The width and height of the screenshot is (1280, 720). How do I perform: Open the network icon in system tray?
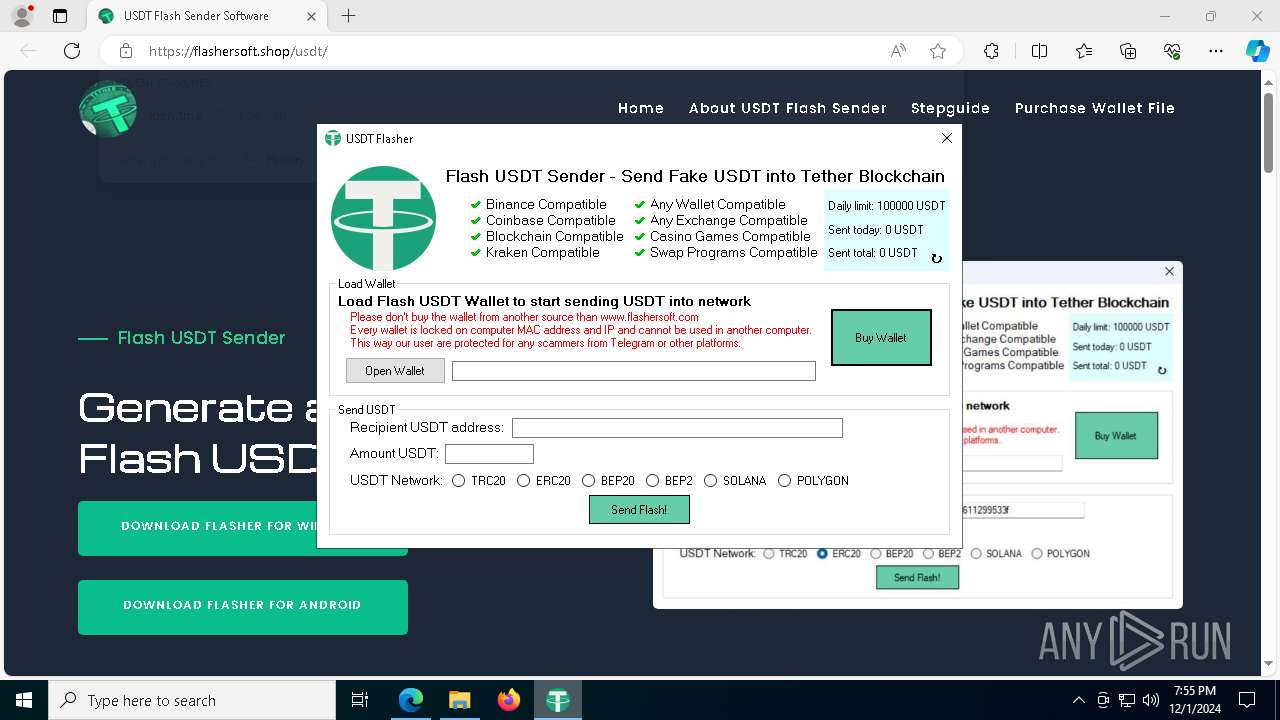(1127, 700)
